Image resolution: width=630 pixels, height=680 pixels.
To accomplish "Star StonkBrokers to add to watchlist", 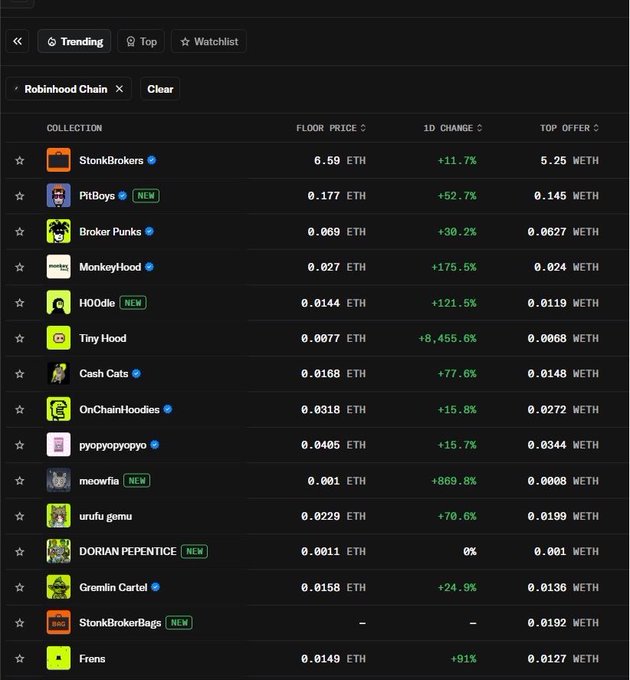I will [20, 160].
